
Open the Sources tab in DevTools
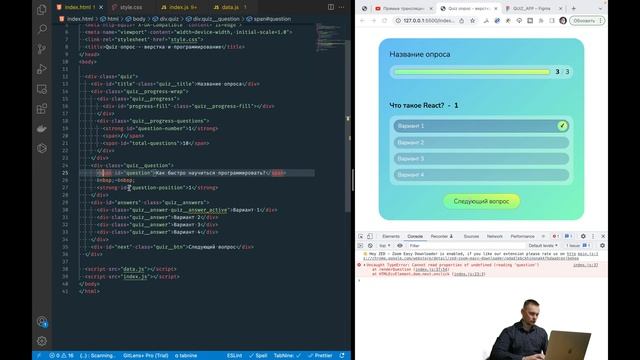pos(471,236)
